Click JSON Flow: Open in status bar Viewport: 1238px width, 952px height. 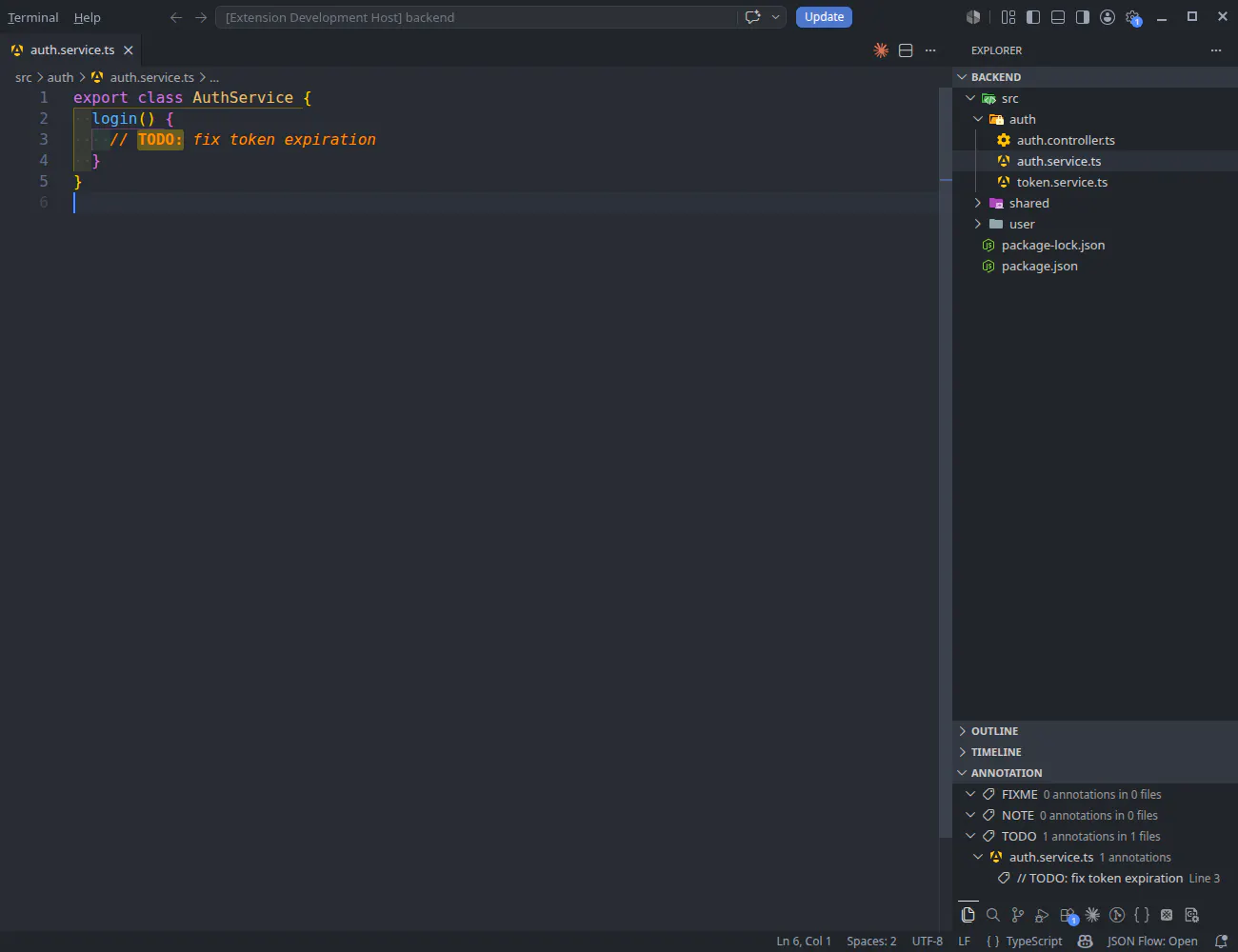tap(1152, 941)
